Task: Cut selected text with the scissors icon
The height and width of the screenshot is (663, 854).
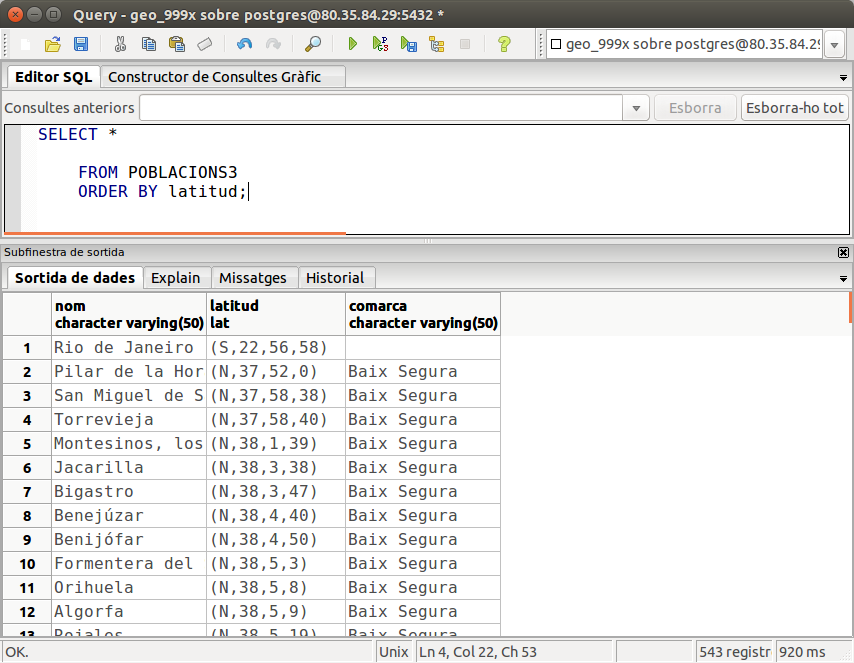Action: point(120,44)
